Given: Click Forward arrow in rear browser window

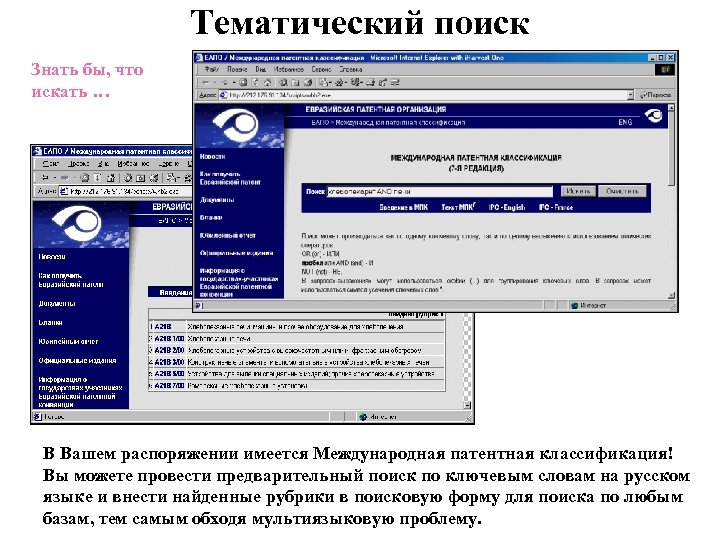Looking at the screenshot, I should [65, 177].
